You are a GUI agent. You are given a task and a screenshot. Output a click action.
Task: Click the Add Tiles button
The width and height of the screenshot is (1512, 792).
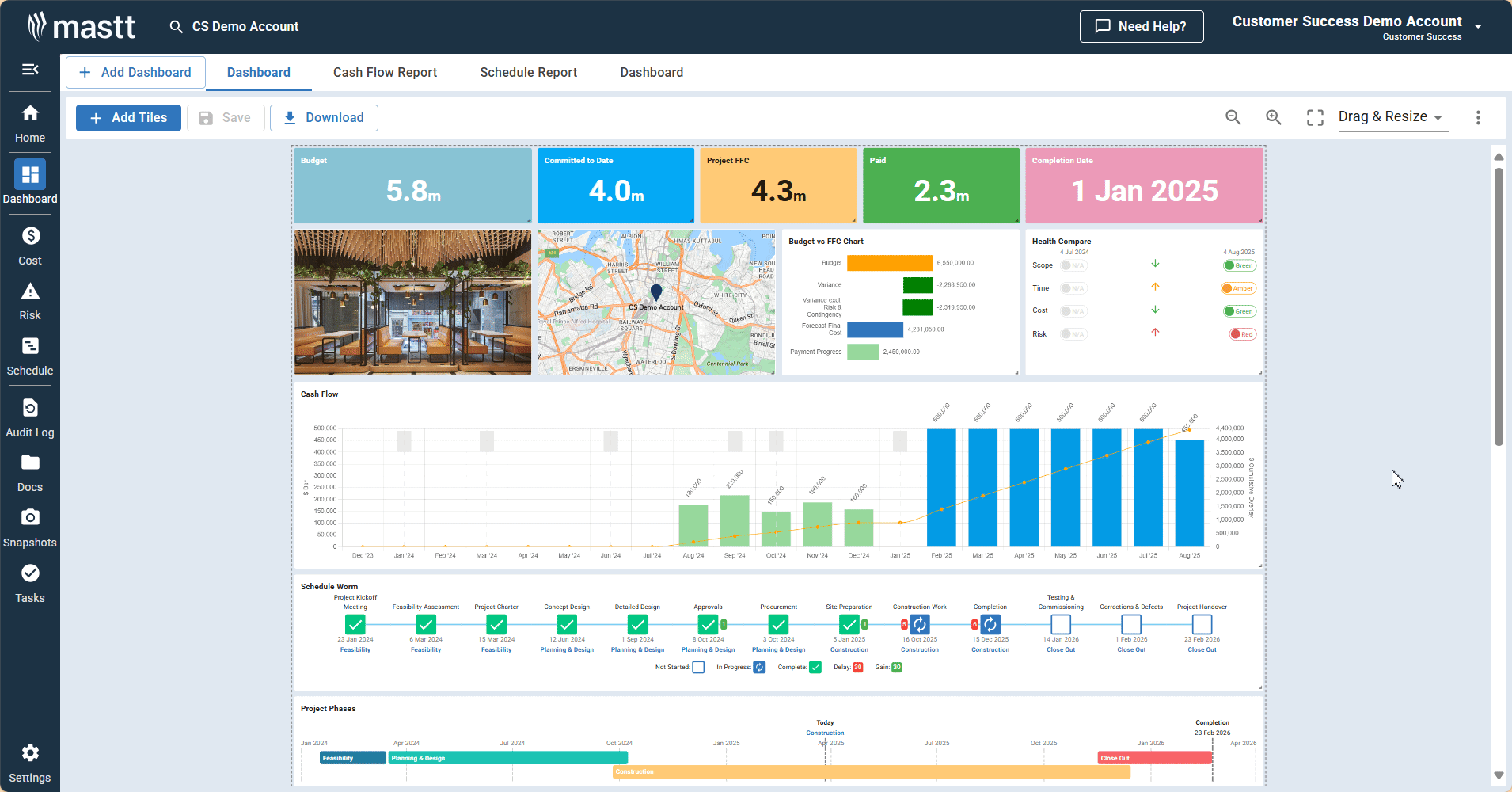(128, 118)
